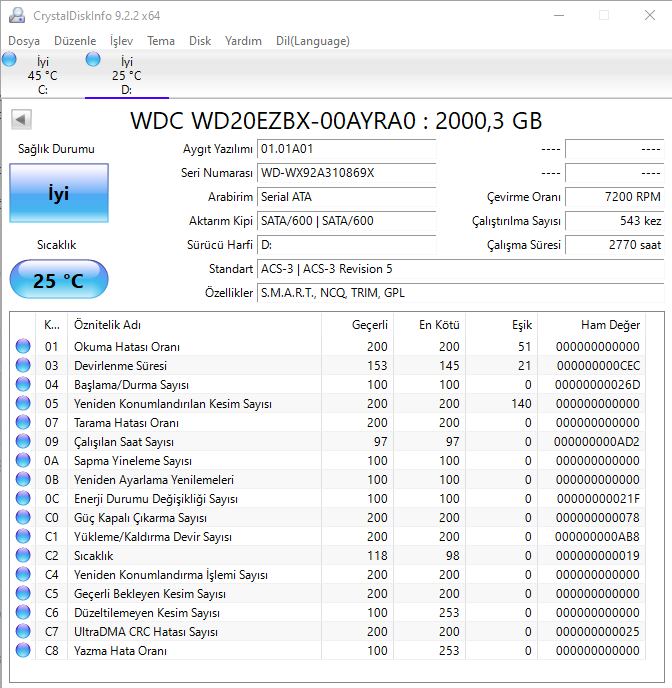This screenshot has width=672, height=688.
Task: Click the 25 °C temperature button
Action: tap(59, 280)
